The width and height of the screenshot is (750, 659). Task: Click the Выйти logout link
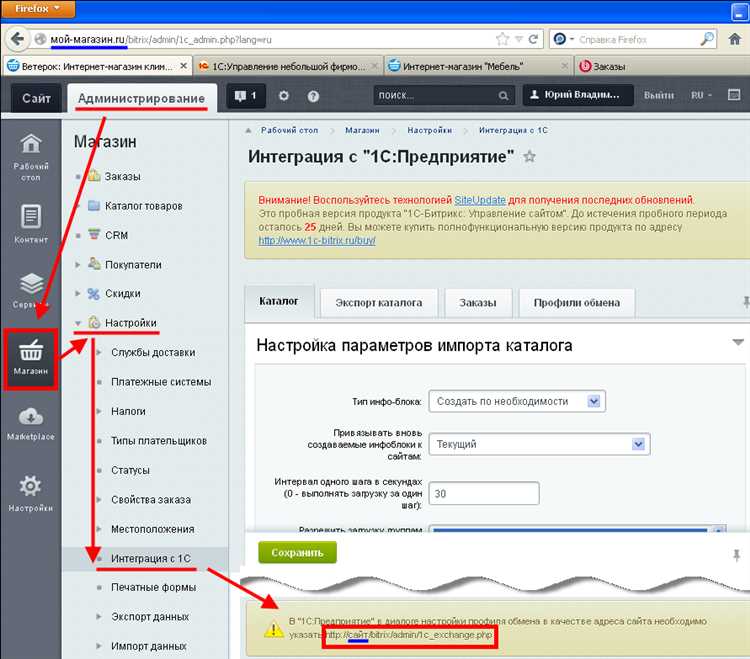point(659,95)
